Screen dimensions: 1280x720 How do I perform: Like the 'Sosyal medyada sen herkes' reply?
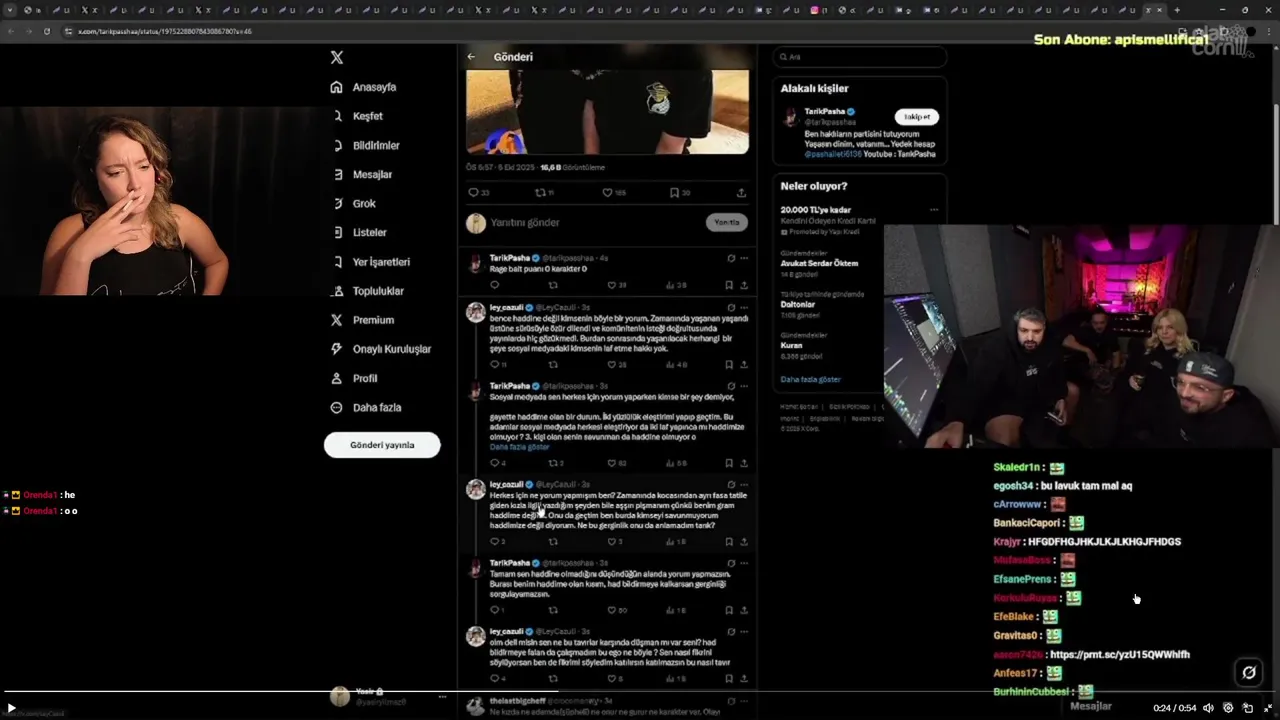[612, 463]
